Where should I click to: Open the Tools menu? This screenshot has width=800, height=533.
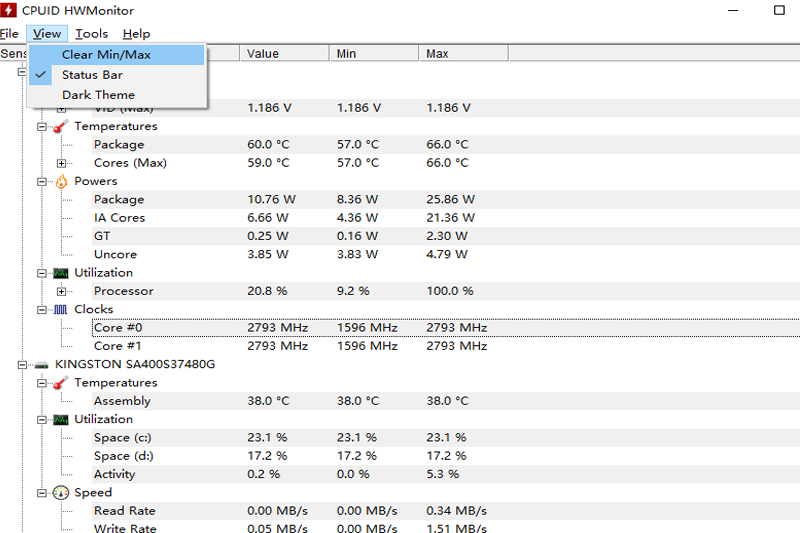(x=91, y=34)
